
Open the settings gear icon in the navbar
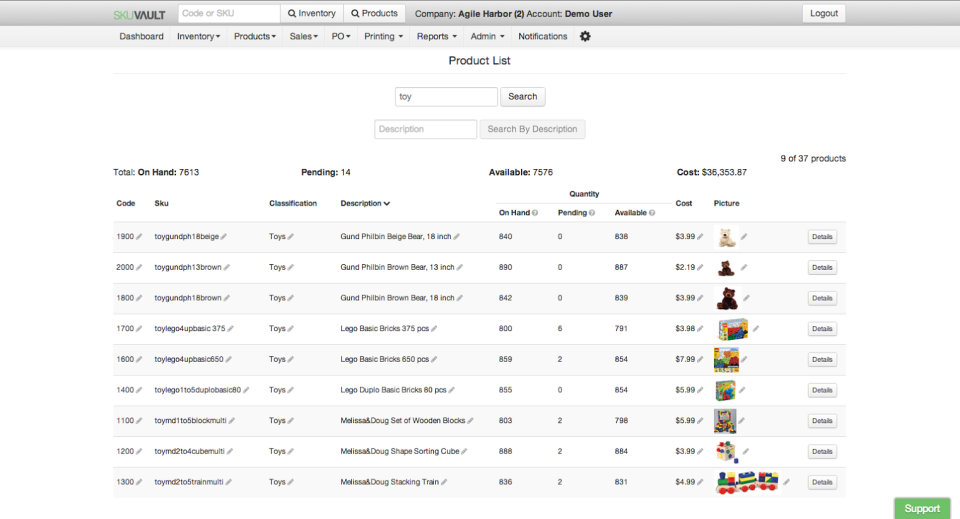point(585,36)
